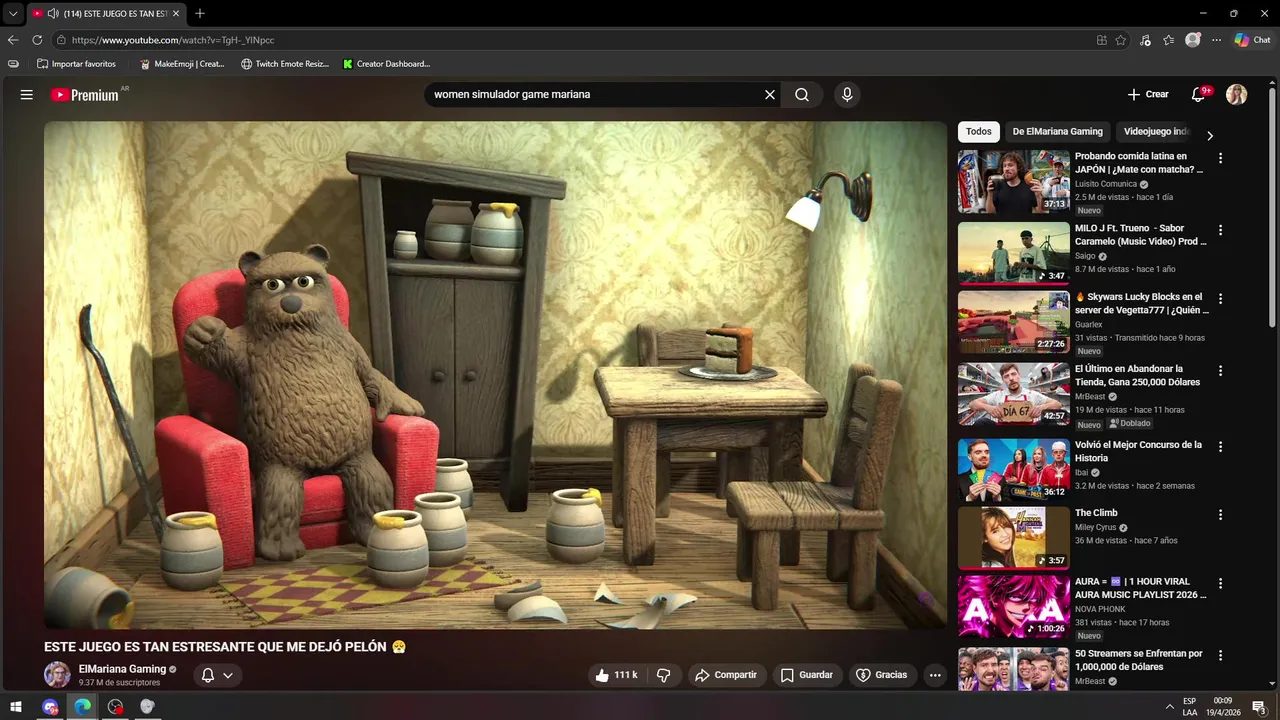Open Probando comida latina en JAPÓN thumbnail
Viewport: 1280px width, 720px height.
click(1014, 182)
